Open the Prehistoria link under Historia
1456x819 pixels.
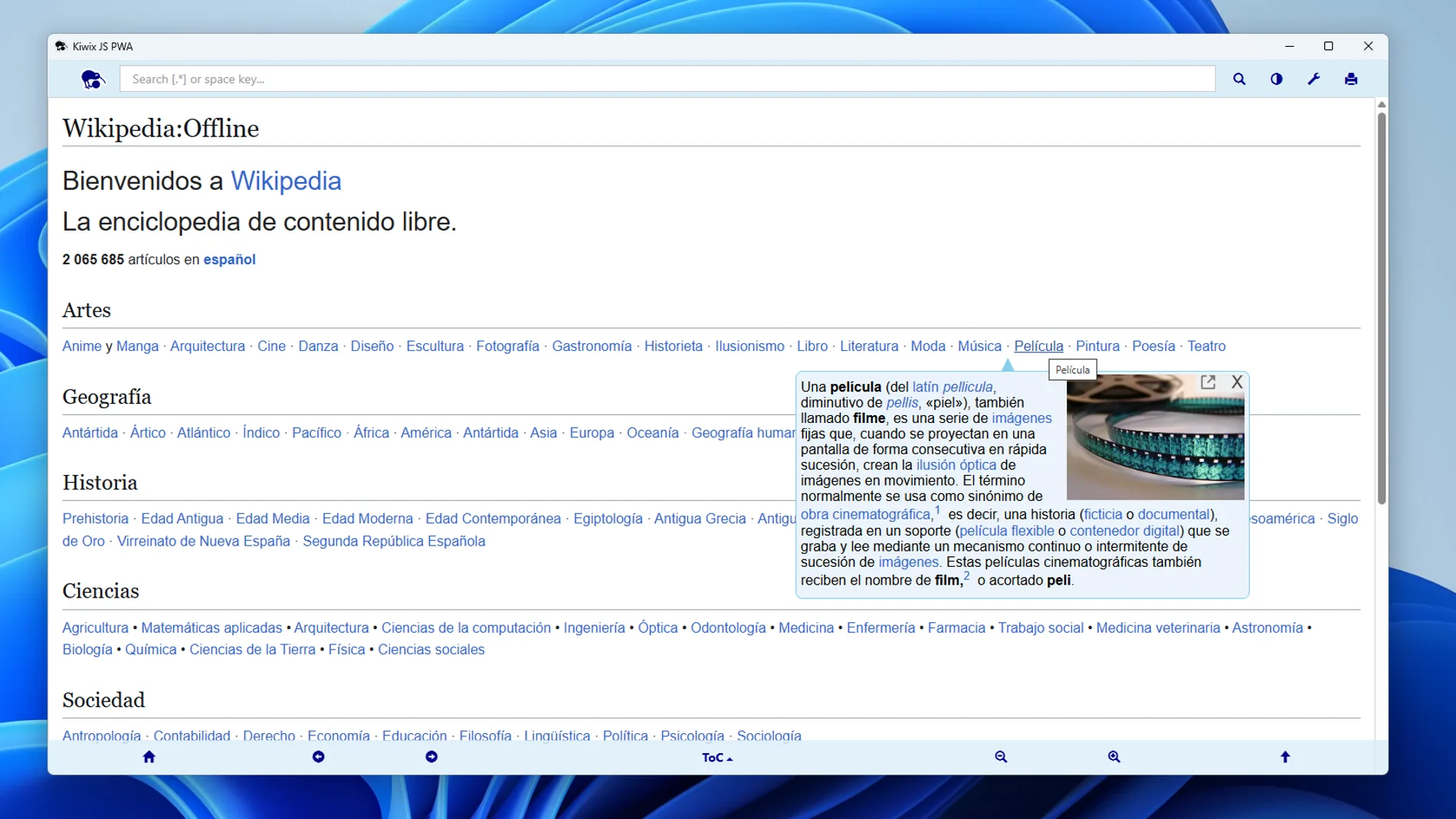[95, 518]
